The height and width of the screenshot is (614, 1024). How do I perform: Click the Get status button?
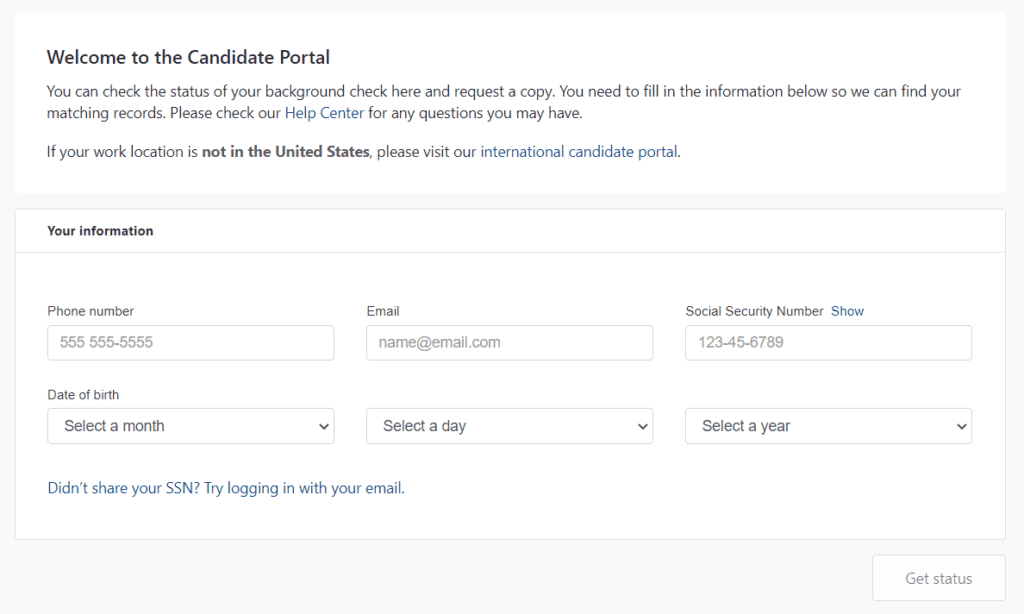(938, 578)
